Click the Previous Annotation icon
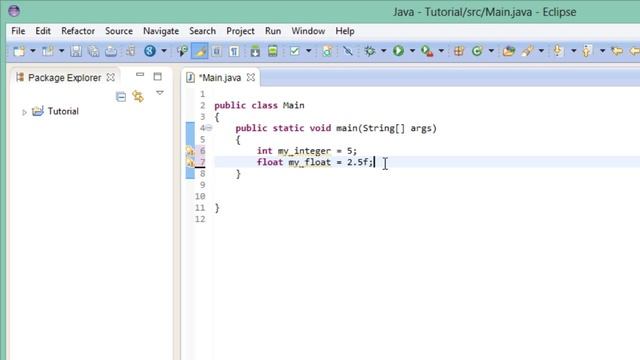This screenshot has height=360, width=640. pos(587,51)
